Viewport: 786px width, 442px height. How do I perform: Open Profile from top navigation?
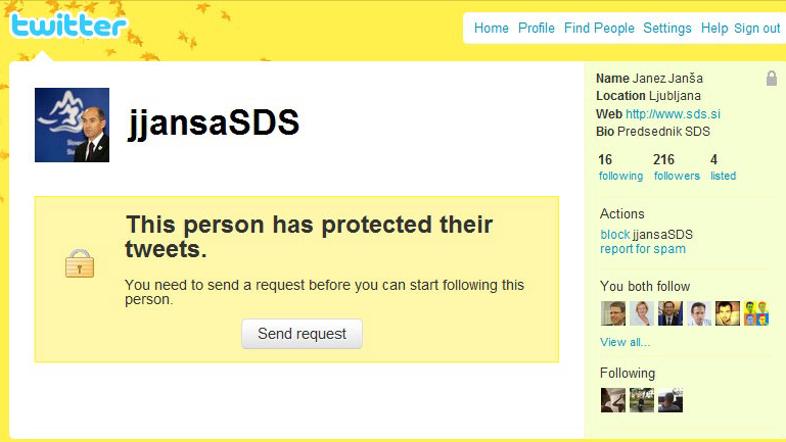[x=536, y=28]
